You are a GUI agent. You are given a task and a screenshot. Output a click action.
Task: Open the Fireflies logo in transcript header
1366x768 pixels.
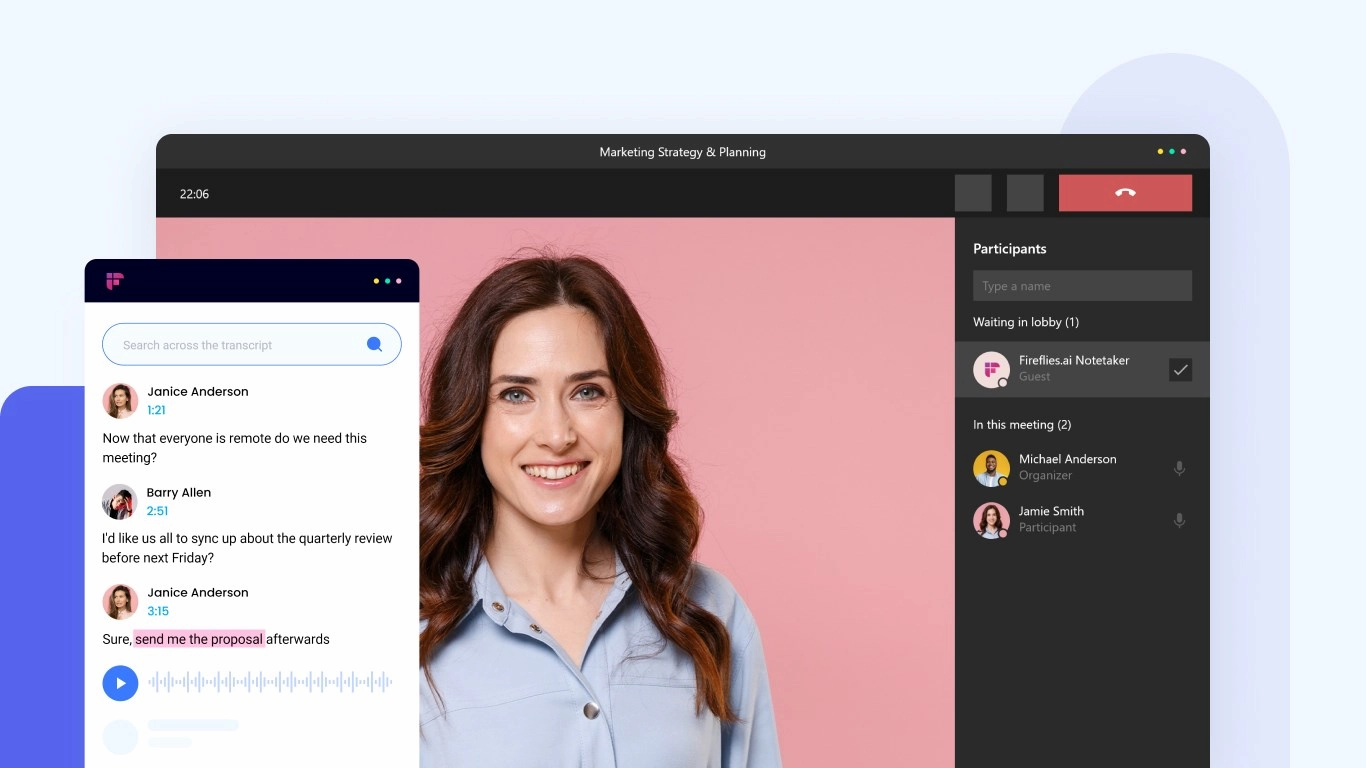point(114,281)
